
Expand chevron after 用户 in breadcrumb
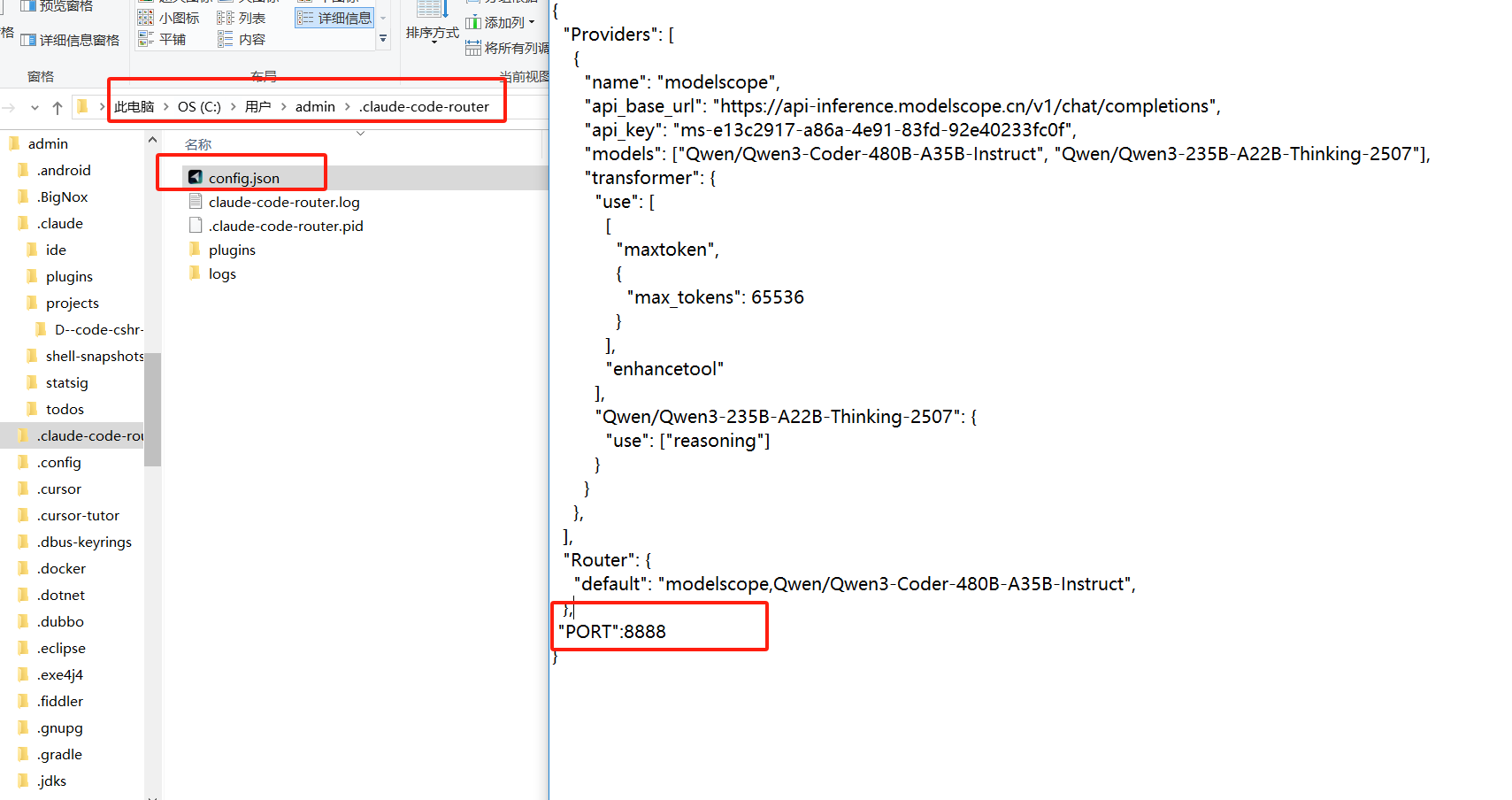pos(283,106)
